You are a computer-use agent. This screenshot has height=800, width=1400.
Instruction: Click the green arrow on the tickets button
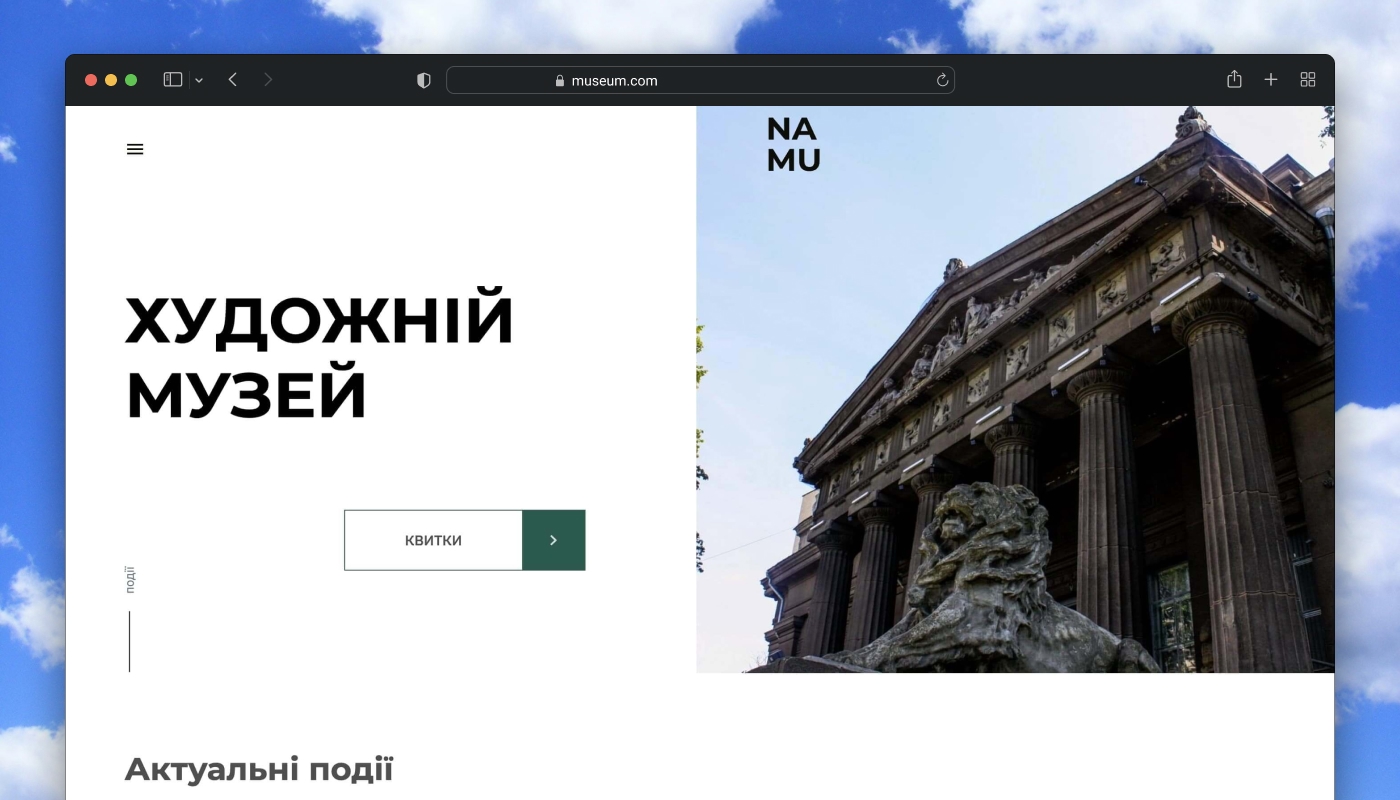553,539
